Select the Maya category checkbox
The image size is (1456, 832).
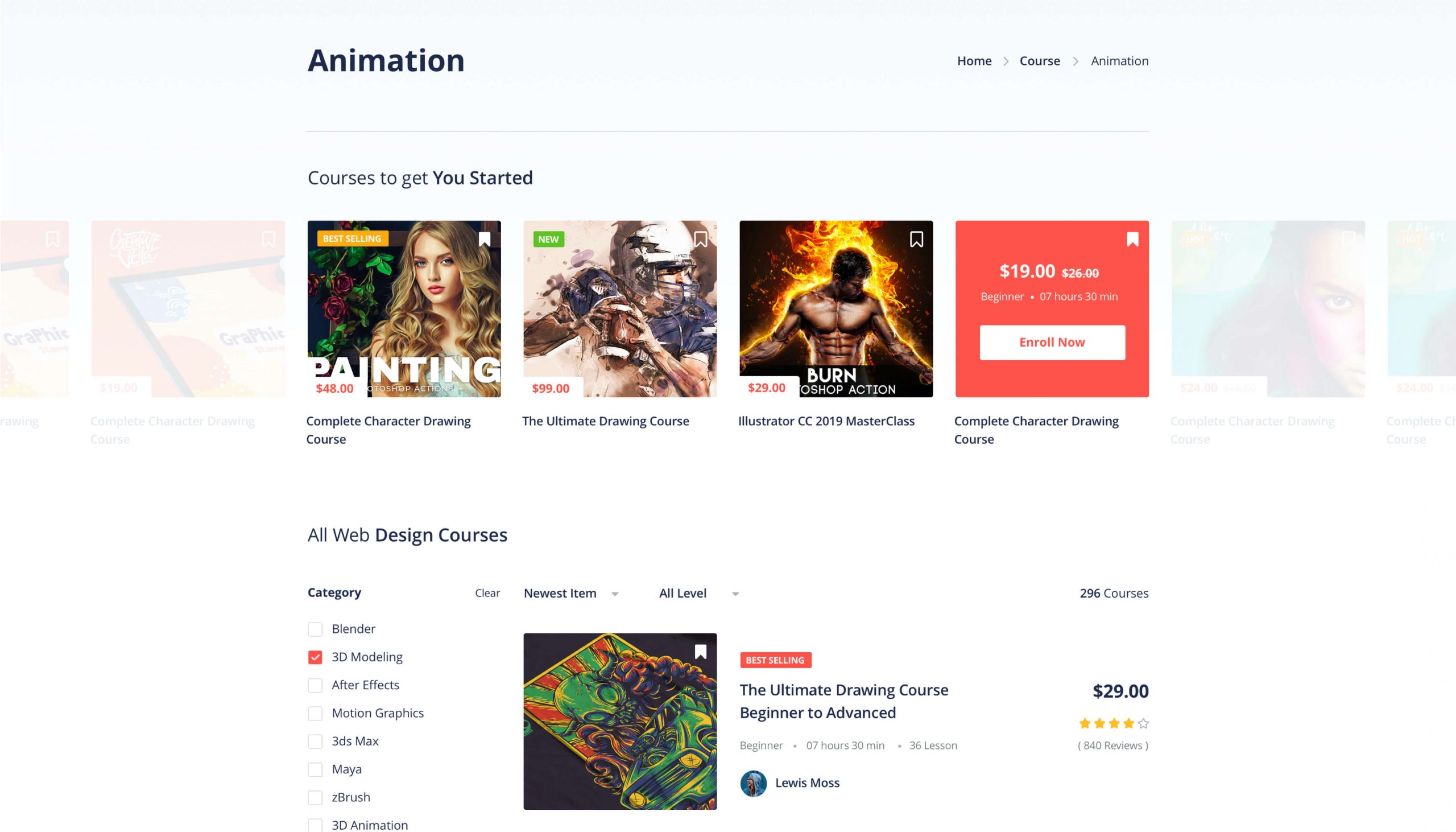[315, 769]
